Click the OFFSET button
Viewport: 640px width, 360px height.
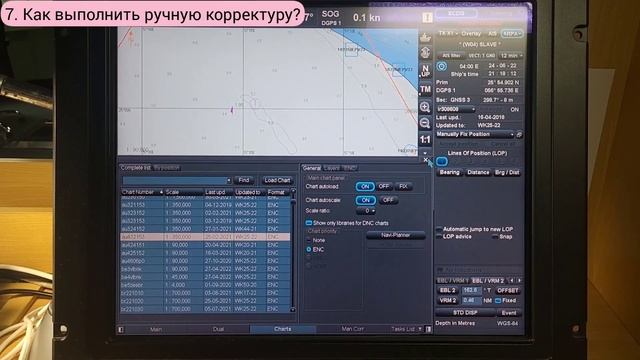click(508, 291)
